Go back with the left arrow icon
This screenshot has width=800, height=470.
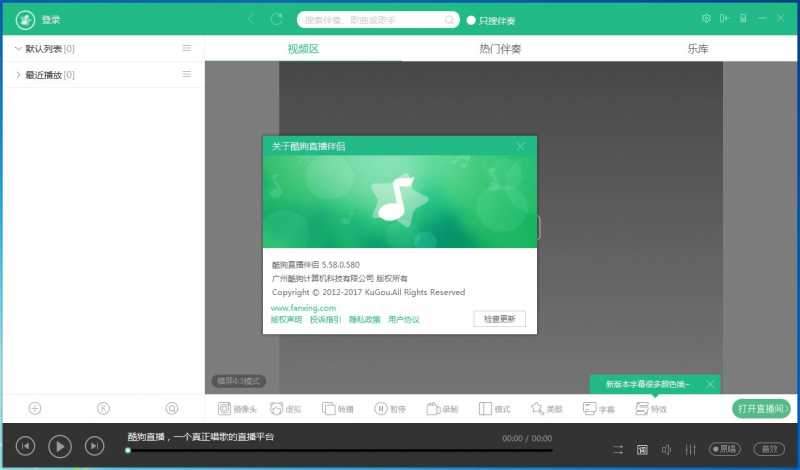252,19
